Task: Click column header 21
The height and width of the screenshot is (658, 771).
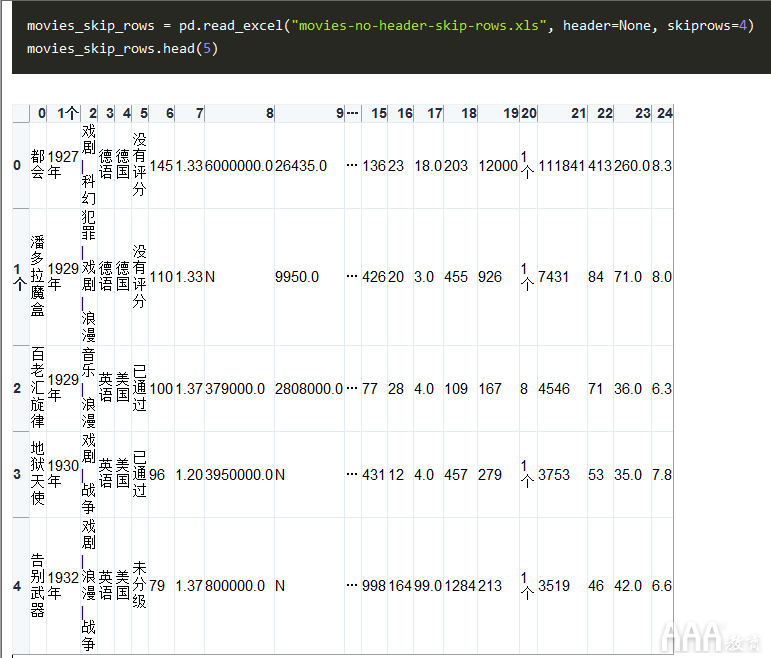Action: [x=578, y=114]
